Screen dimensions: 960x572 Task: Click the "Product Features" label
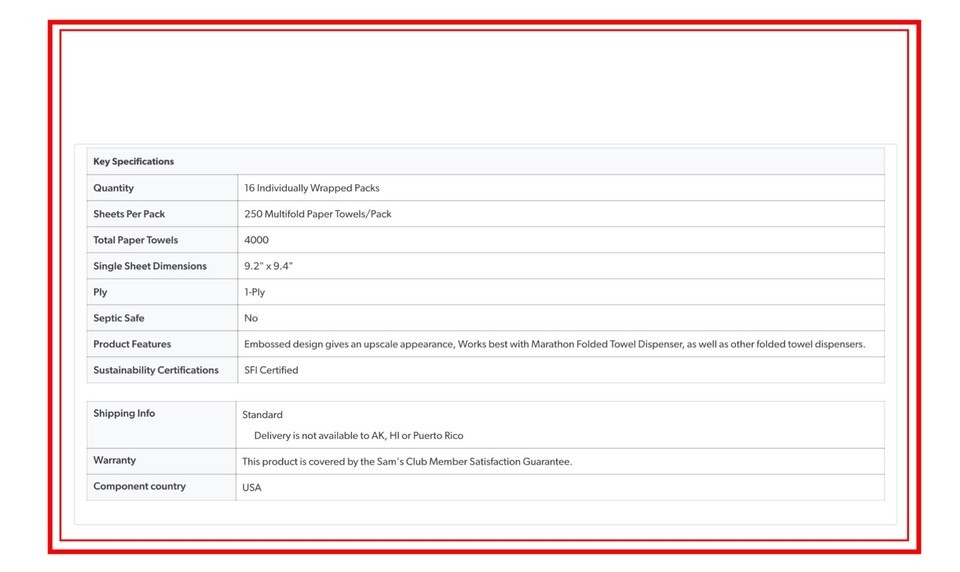(x=132, y=344)
